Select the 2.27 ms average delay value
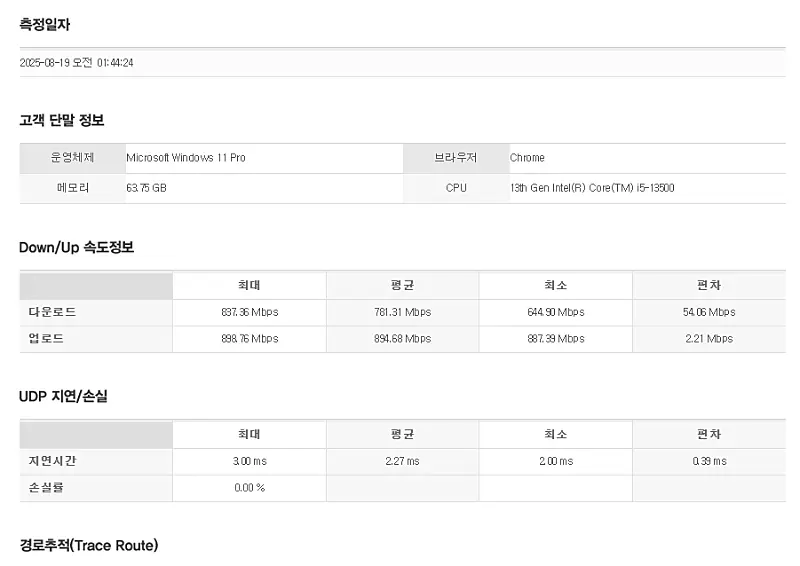 (x=402, y=461)
